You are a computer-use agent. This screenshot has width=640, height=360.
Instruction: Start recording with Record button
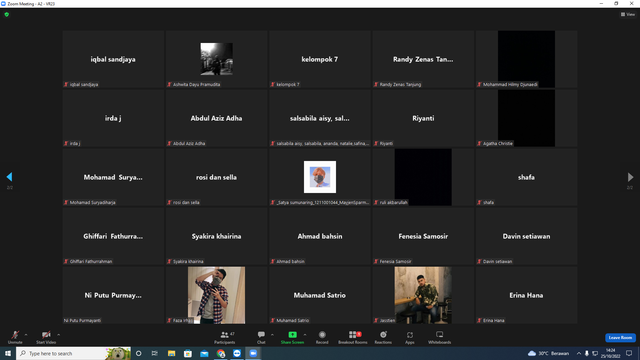click(x=322, y=337)
